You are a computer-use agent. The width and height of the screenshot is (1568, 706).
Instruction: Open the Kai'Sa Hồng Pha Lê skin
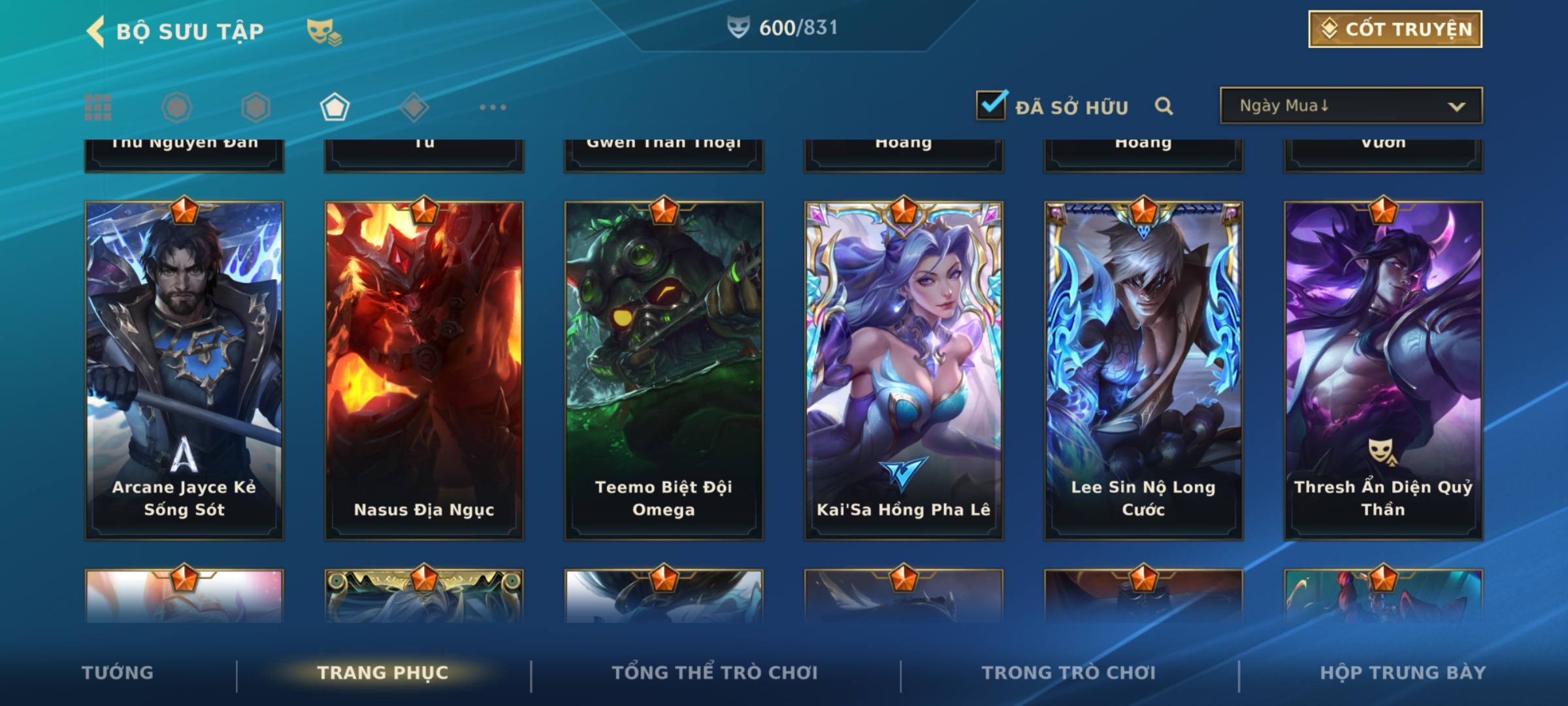(904, 371)
